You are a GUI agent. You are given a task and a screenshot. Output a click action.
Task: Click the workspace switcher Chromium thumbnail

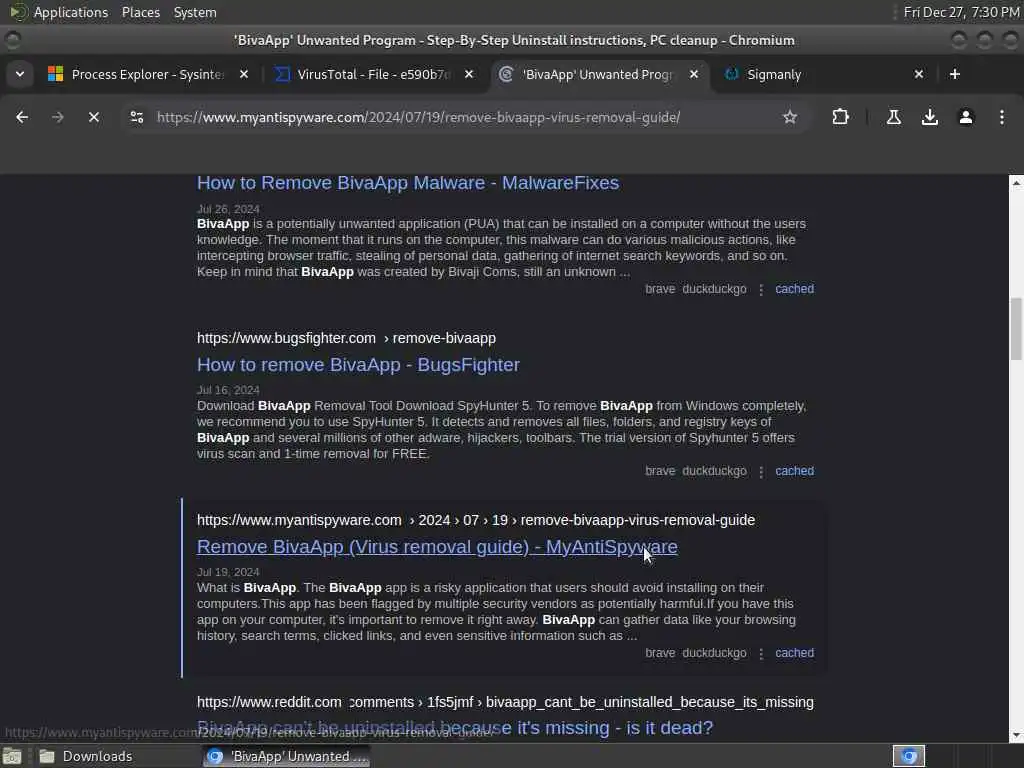pos(908,756)
